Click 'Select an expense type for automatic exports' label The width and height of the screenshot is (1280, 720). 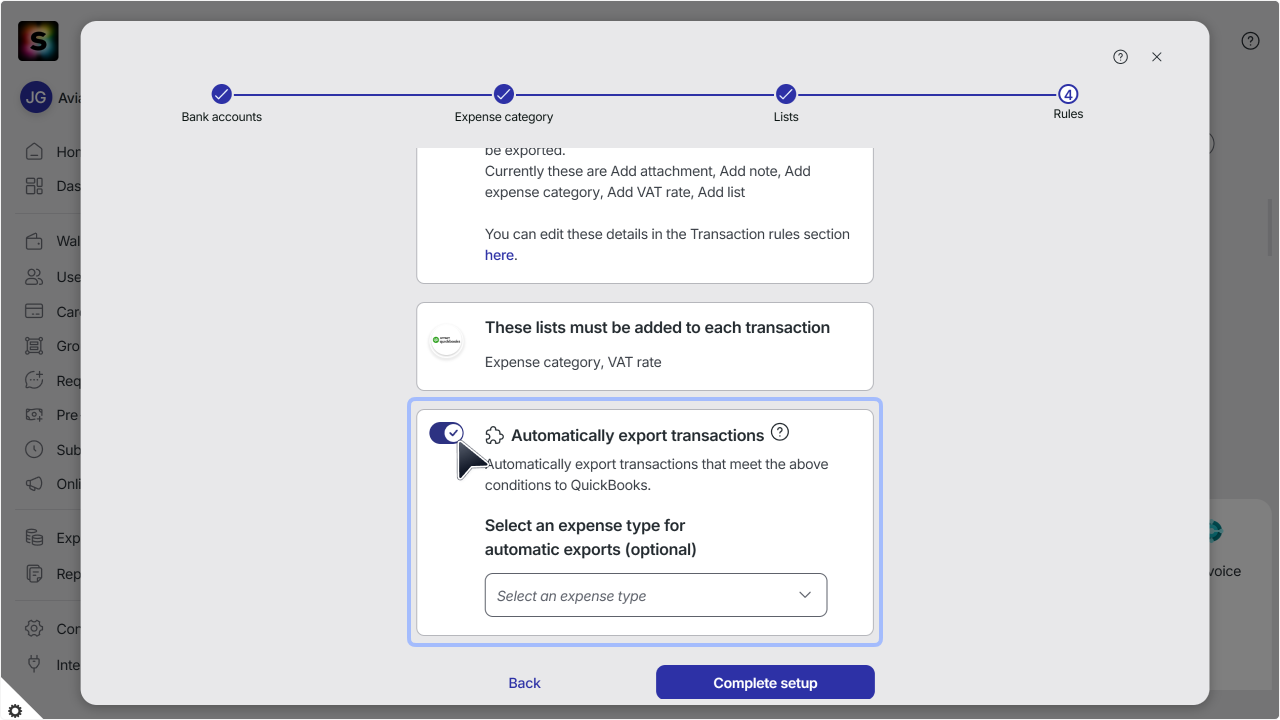[x=591, y=537]
